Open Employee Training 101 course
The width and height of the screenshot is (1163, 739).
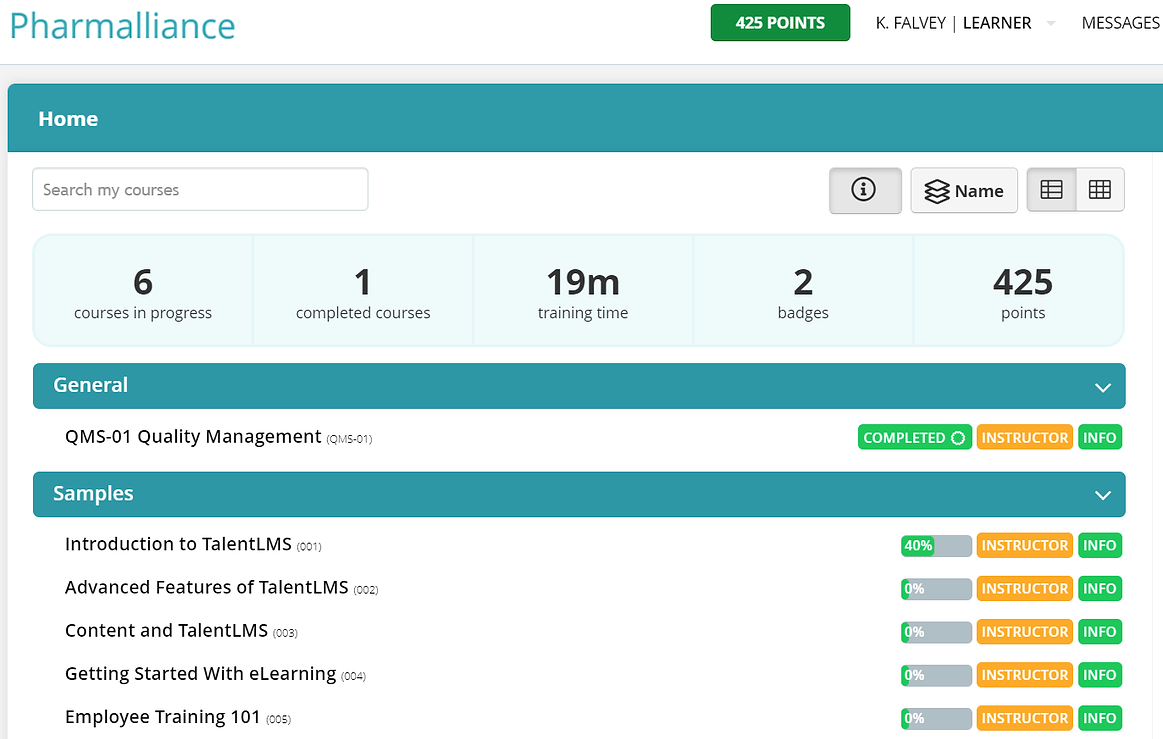click(x=162, y=717)
